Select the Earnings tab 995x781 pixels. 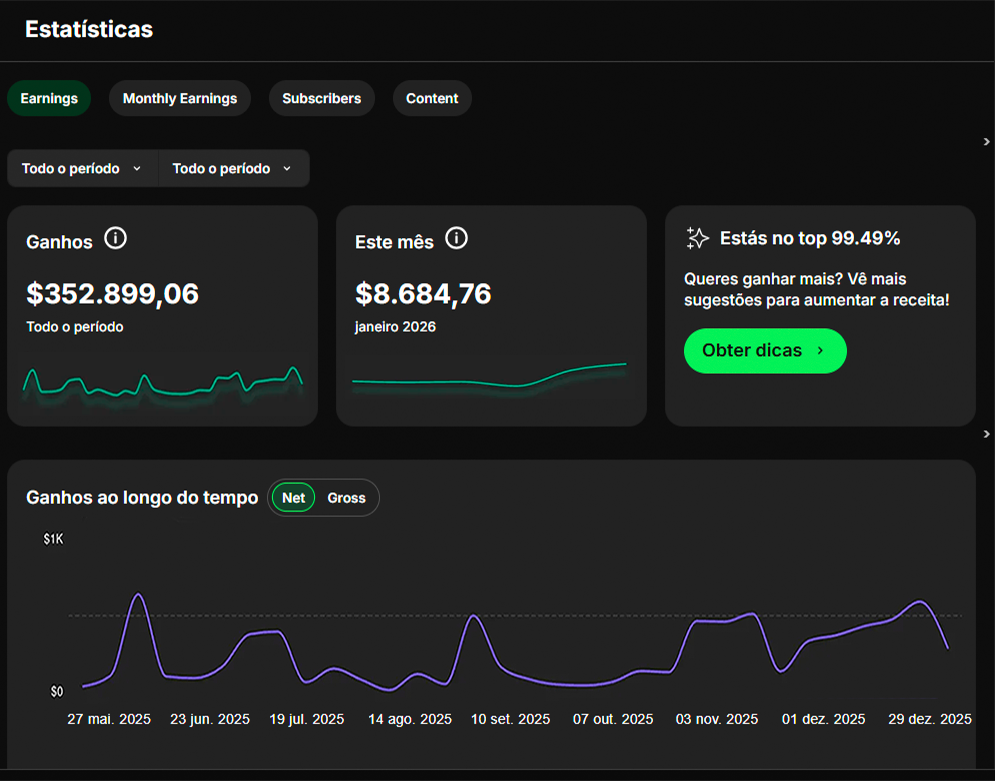point(49,99)
